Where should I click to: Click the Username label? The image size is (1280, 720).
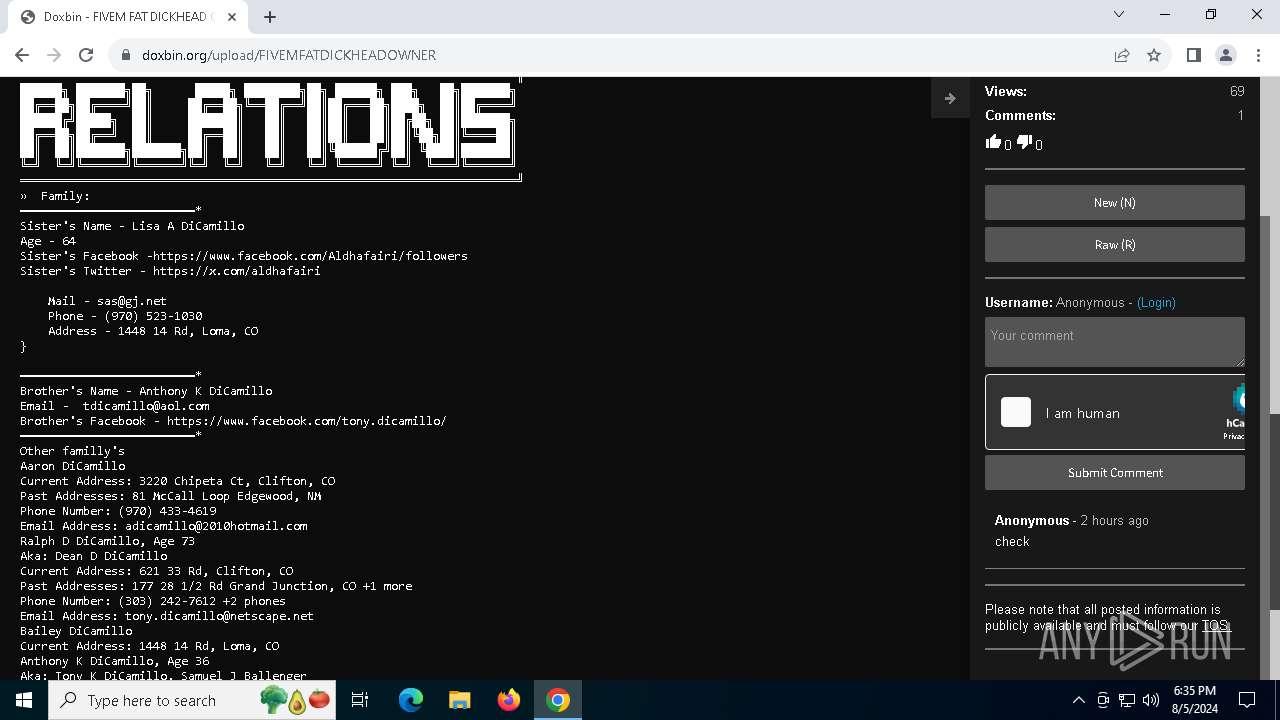coord(1018,302)
